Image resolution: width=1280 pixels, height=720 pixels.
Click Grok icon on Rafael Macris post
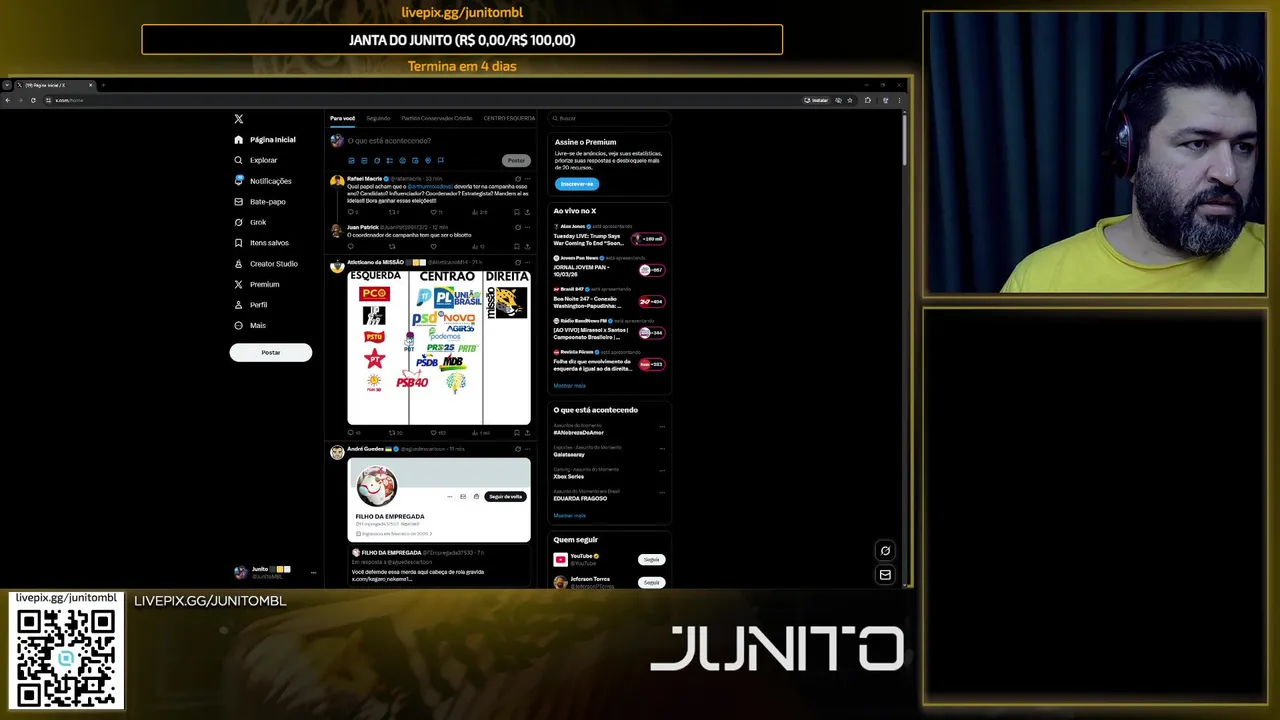point(517,179)
